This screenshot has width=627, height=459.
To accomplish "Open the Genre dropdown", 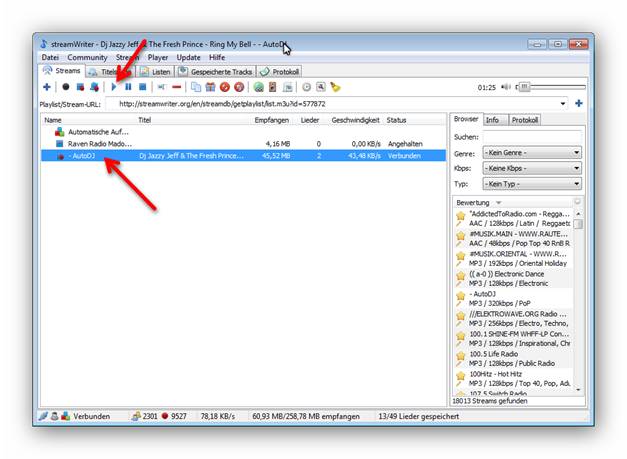I will tap(532, 153).
